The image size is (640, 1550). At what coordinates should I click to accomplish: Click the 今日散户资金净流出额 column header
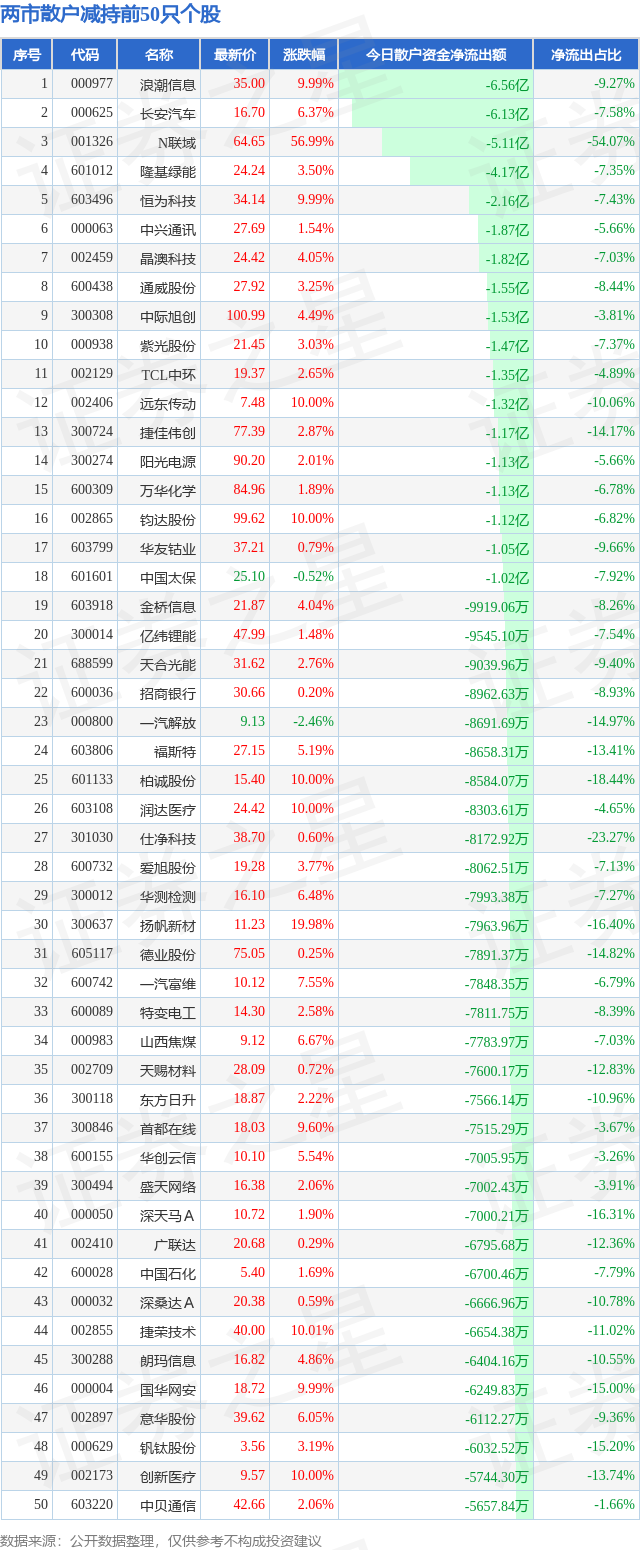pos(435,55)
